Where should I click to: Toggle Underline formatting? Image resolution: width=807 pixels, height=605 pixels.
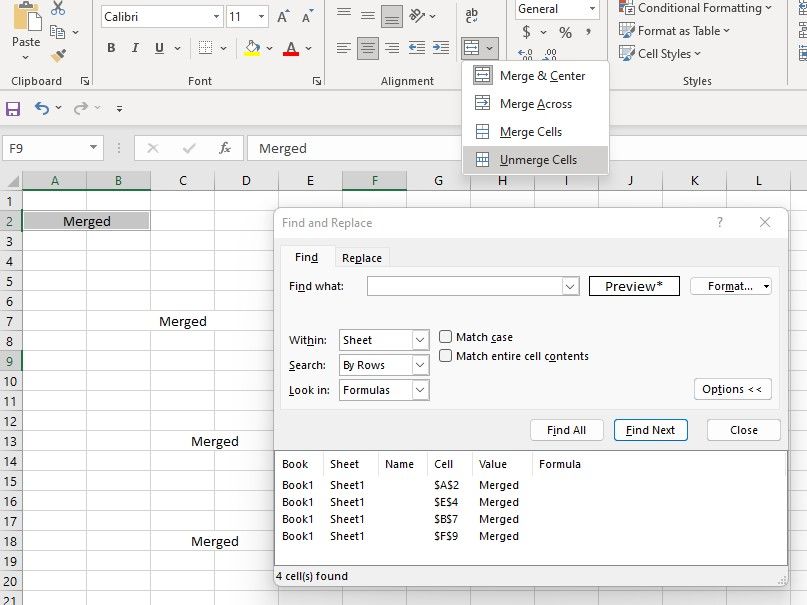[x=160, y=48]
